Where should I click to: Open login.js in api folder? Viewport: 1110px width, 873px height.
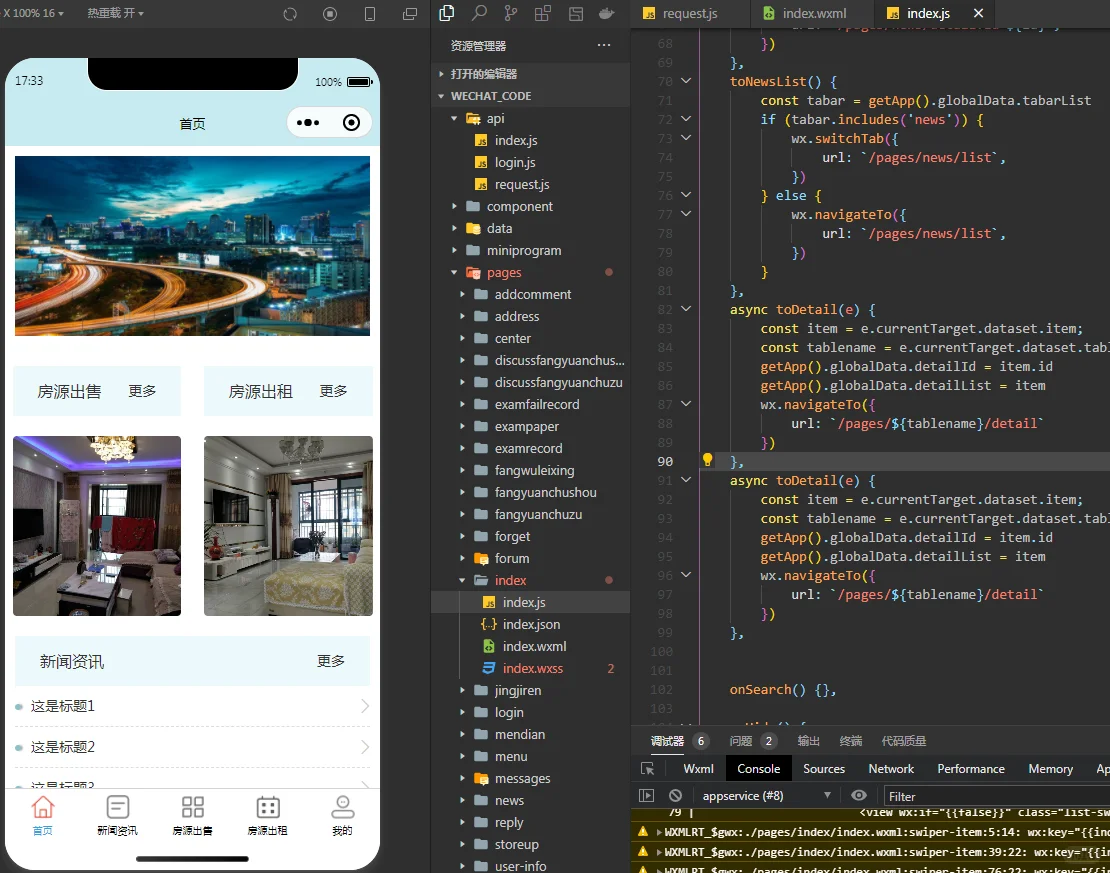point(515,162)
